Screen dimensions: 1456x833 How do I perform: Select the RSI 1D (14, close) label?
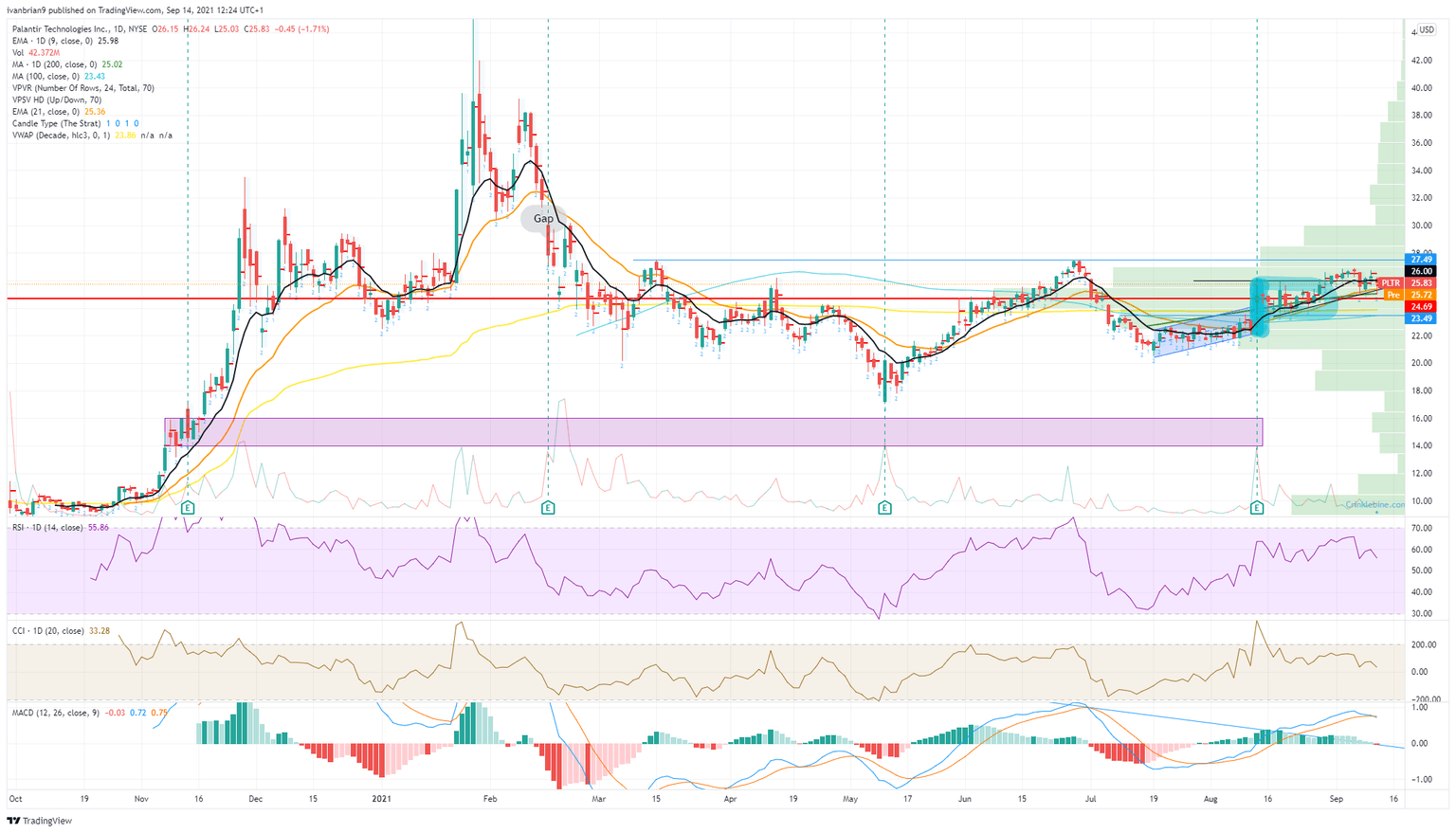click(x=61, y=527)
